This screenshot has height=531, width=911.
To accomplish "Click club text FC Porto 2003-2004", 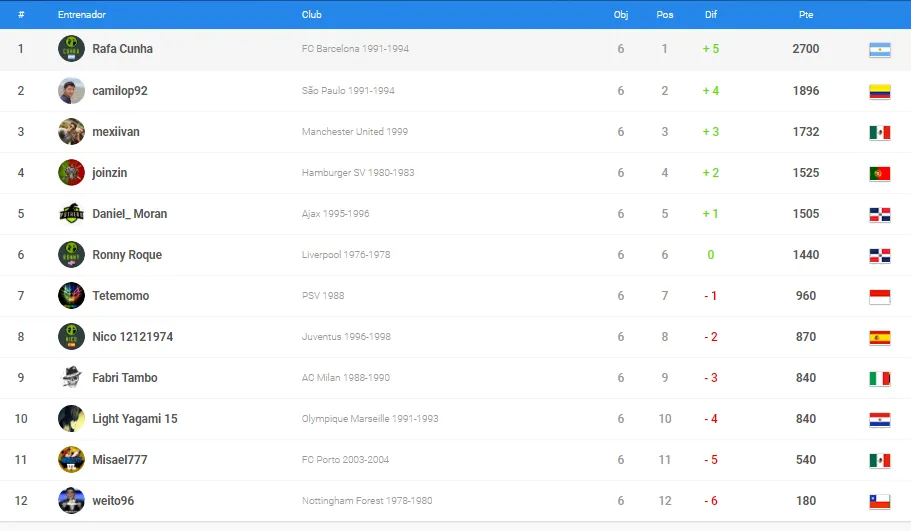I will coord(345,460).
